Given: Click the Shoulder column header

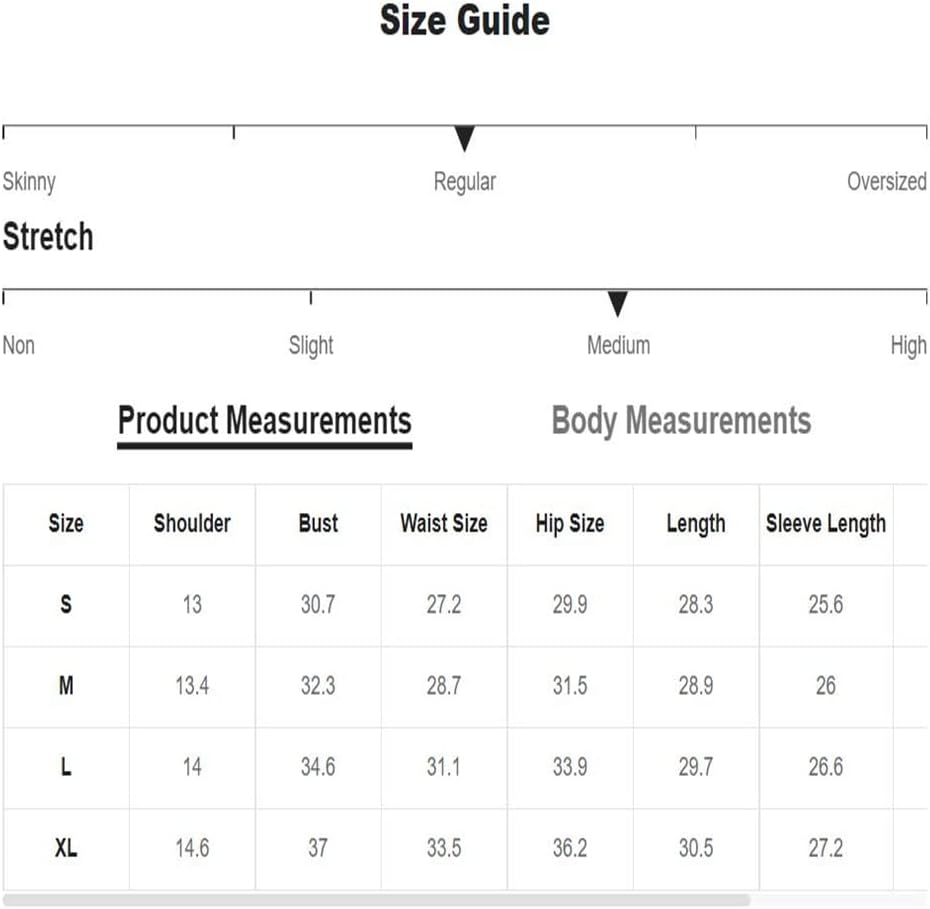Looking at the screenshot, I should pos(192,523).
